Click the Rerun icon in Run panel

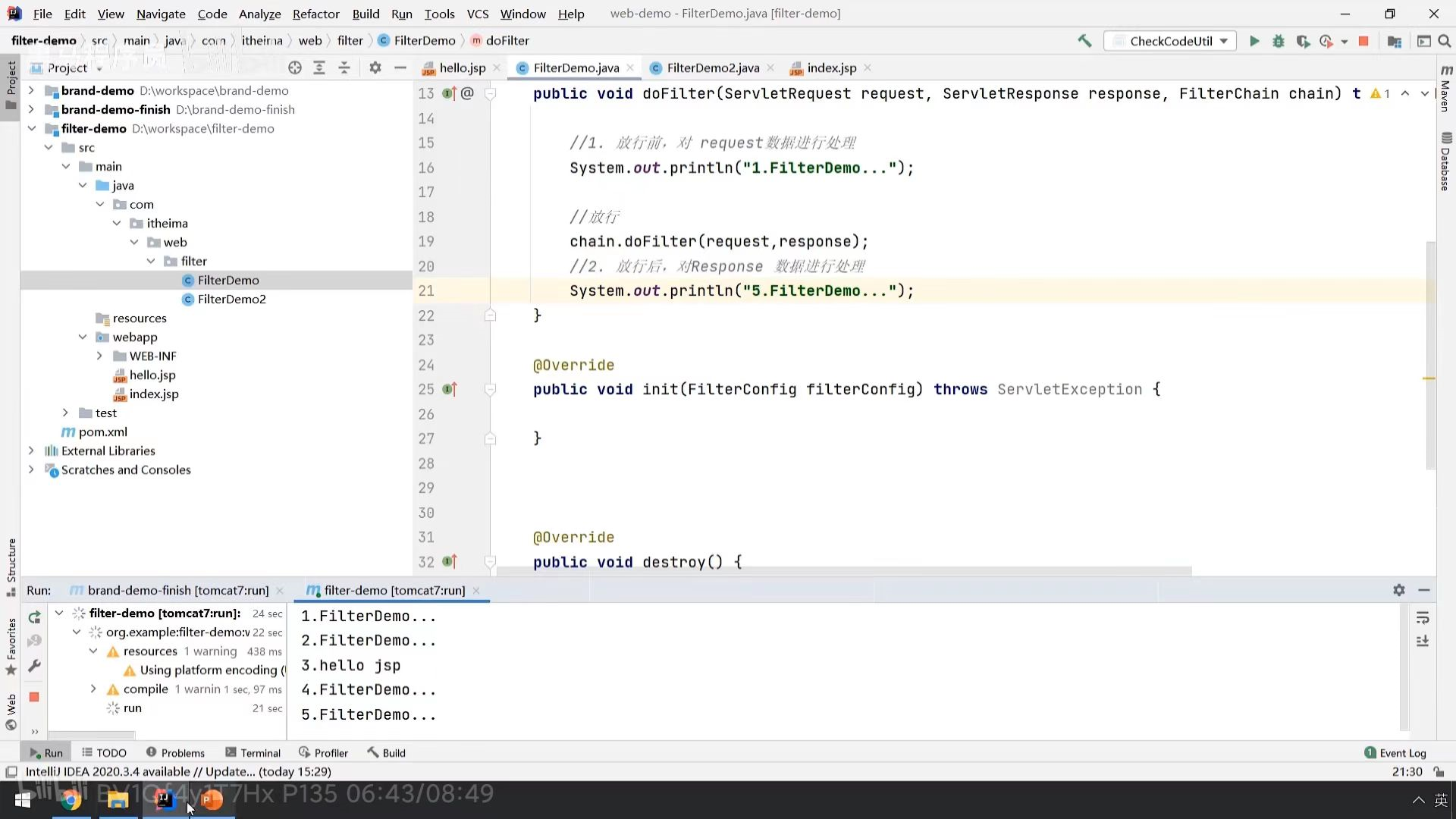tap(34, 617)
